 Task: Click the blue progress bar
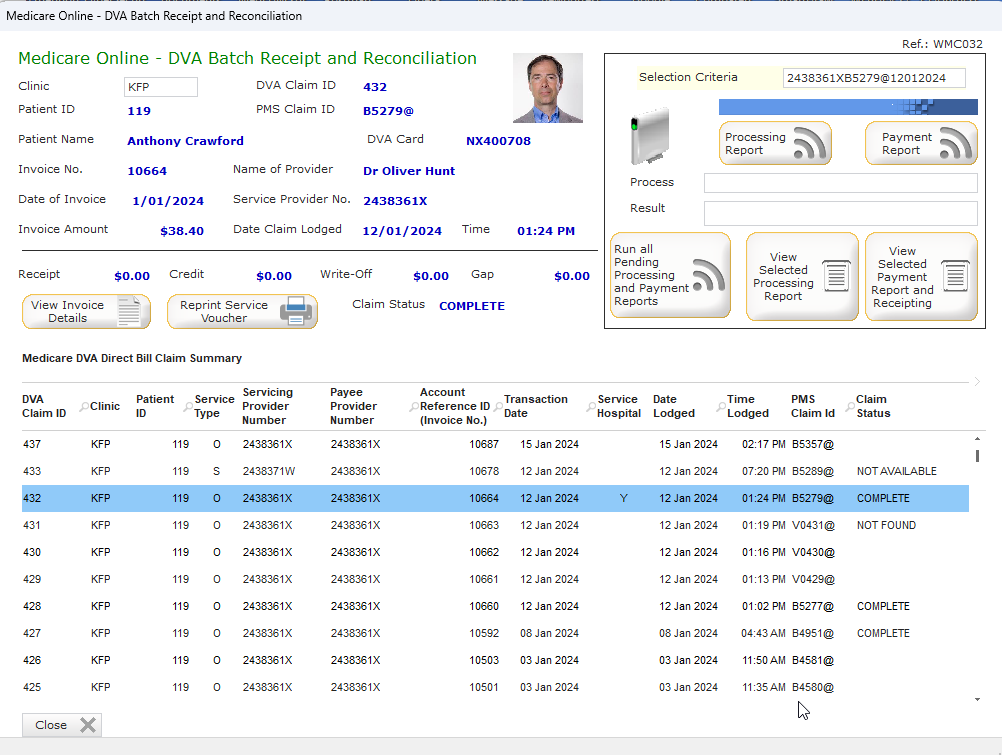click(x=848, y=107)
